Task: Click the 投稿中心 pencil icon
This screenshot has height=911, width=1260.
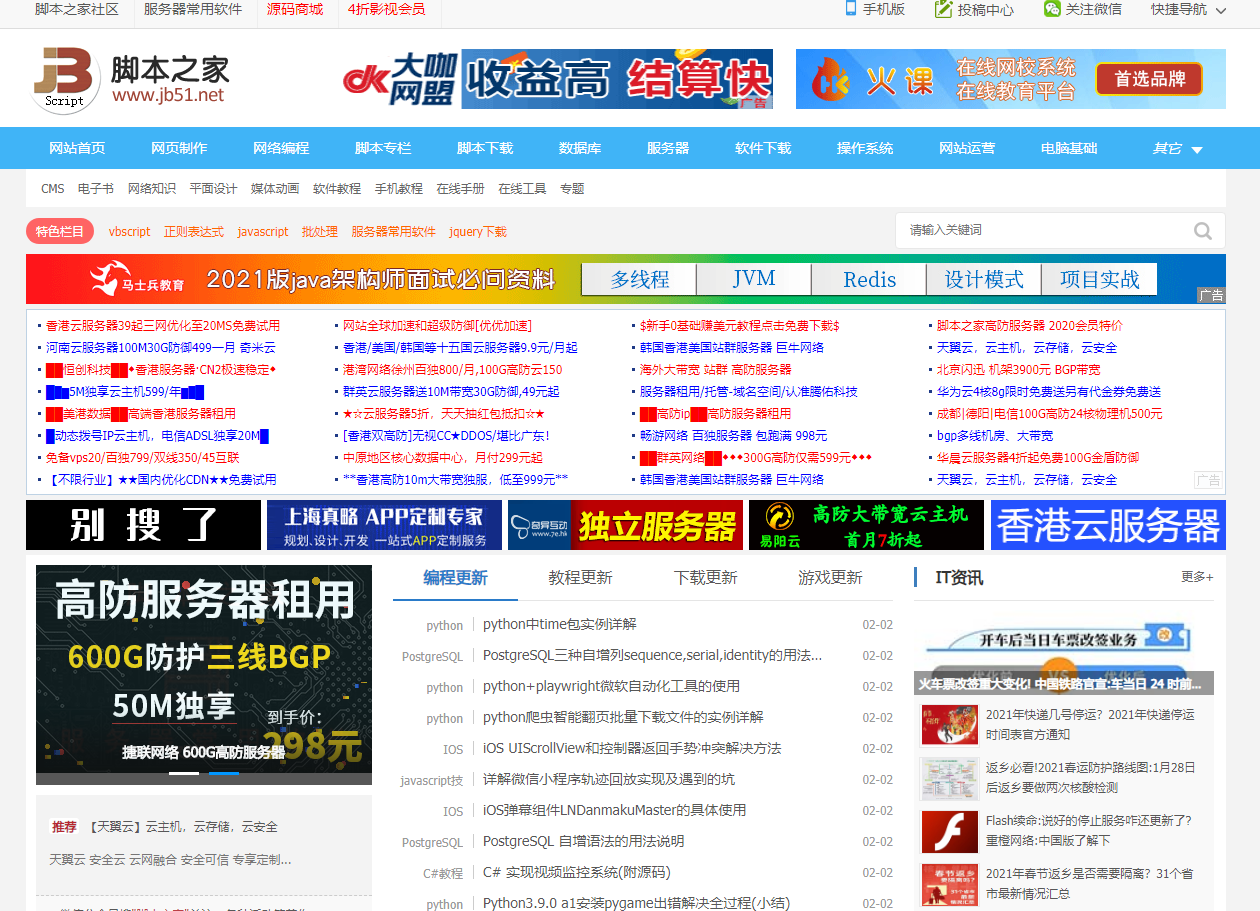Action: coord(941,10)
